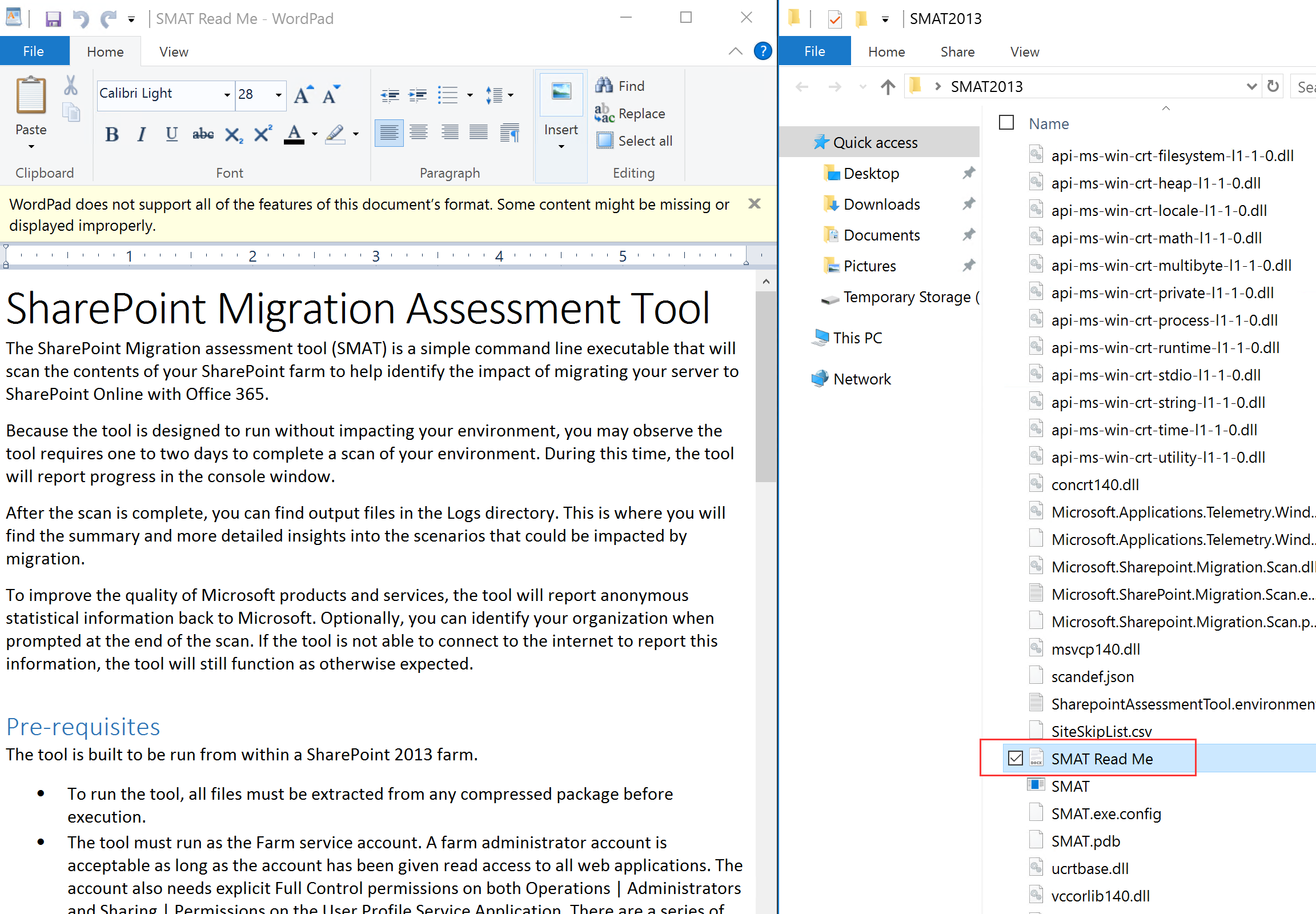Toggle Superscript formatting
Viewport: 1316px width, 914px height.
[x=263, y=134]
